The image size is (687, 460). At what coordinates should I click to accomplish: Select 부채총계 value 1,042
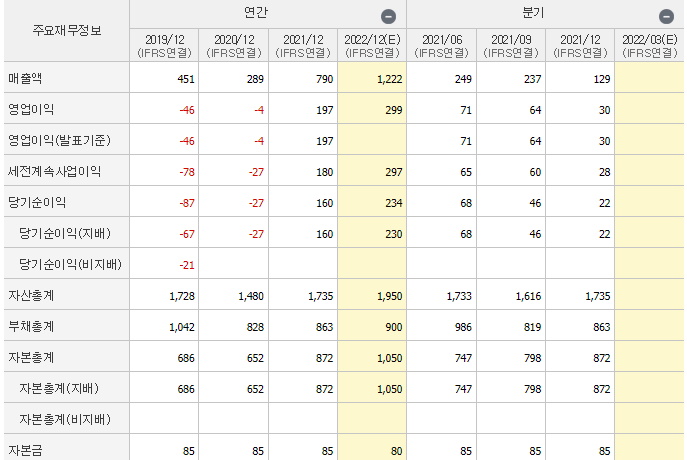182,328
